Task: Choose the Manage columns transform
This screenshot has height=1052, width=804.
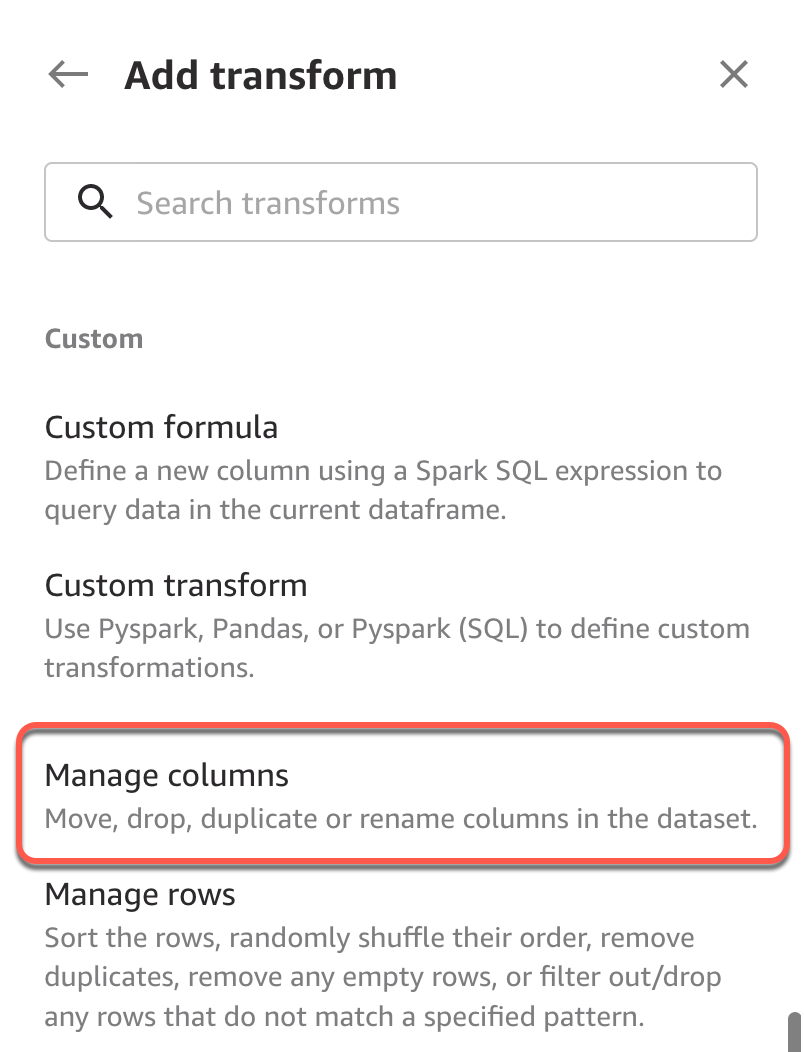Action: 167,775
